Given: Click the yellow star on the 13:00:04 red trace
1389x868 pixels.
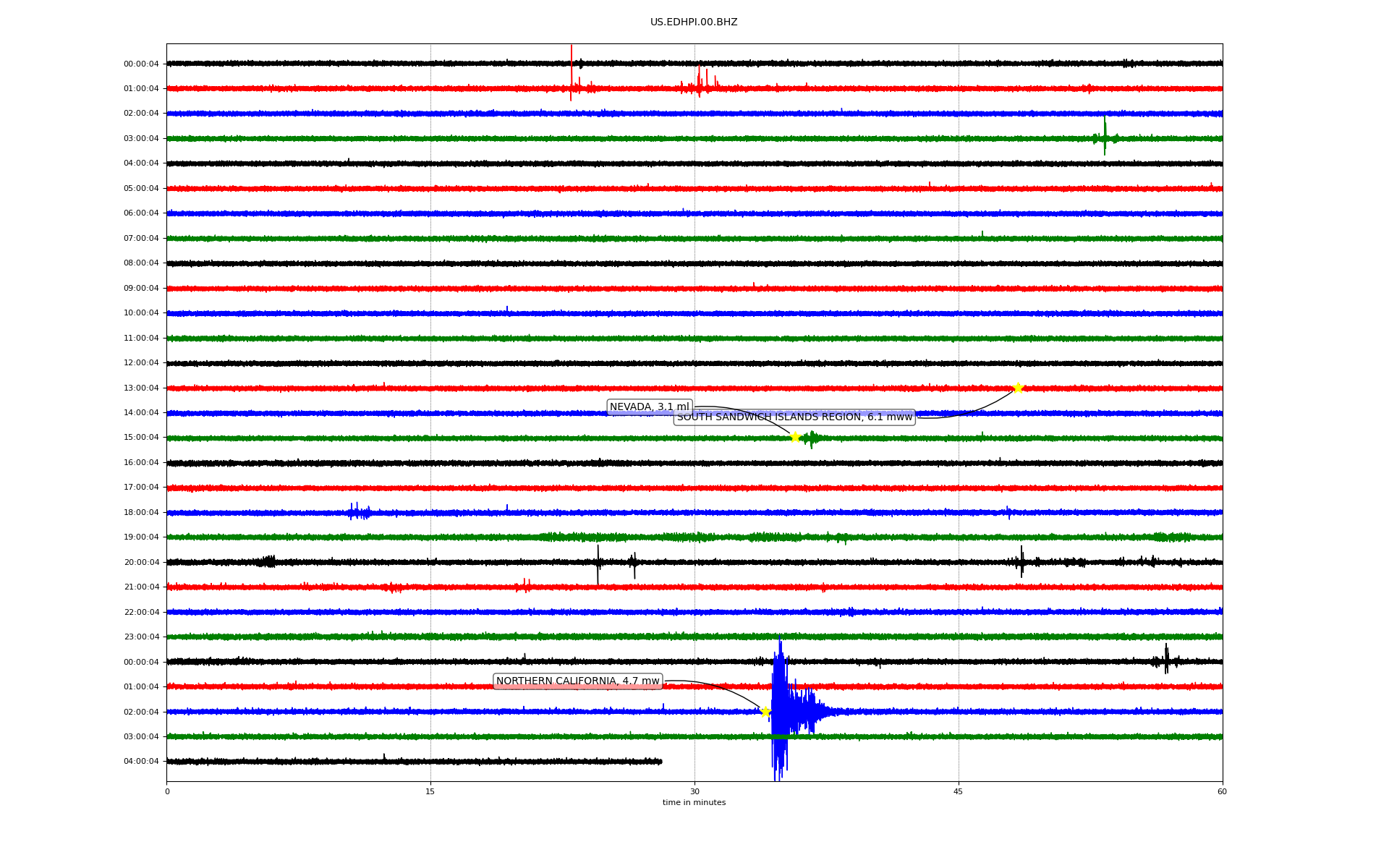Looking at the screenshot, I should 1018,388.
